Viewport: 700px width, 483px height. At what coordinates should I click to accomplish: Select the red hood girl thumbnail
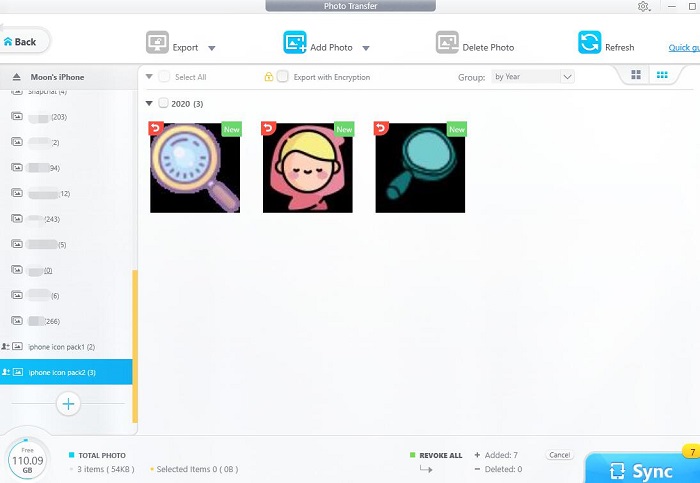click(308, 168)
